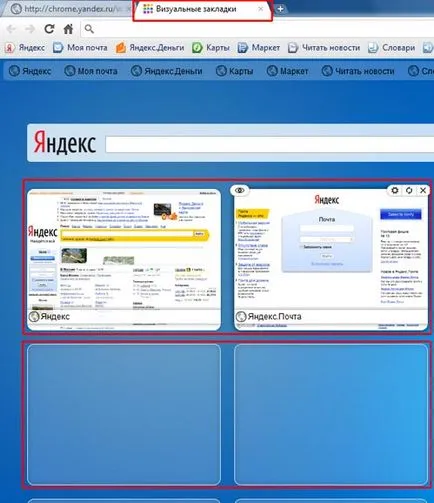Click empty bookmark slot below Яндекс.Почта thumbnail

(331, 415)
